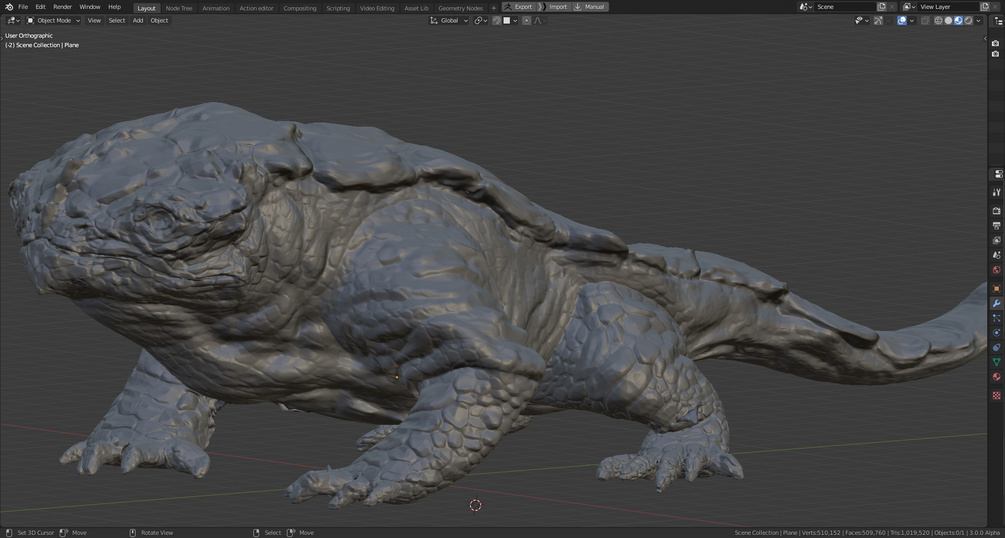This screenshot has width=1005, height=538.
Task: Open the Physics properties tab
Action: 996,332
